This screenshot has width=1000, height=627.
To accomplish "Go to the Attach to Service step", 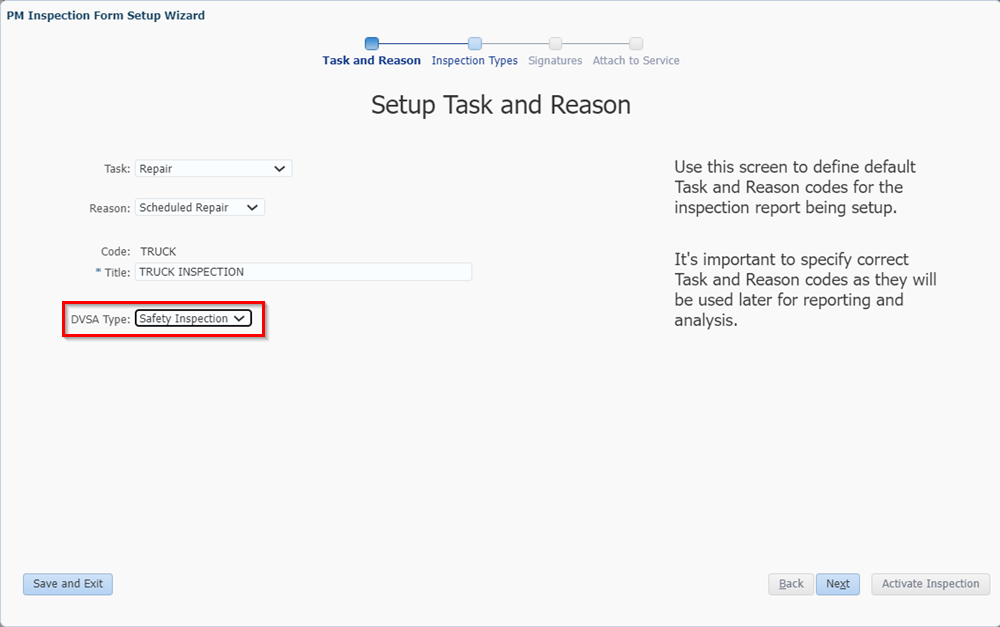I will pyautogui.click(x=636, y=61).
